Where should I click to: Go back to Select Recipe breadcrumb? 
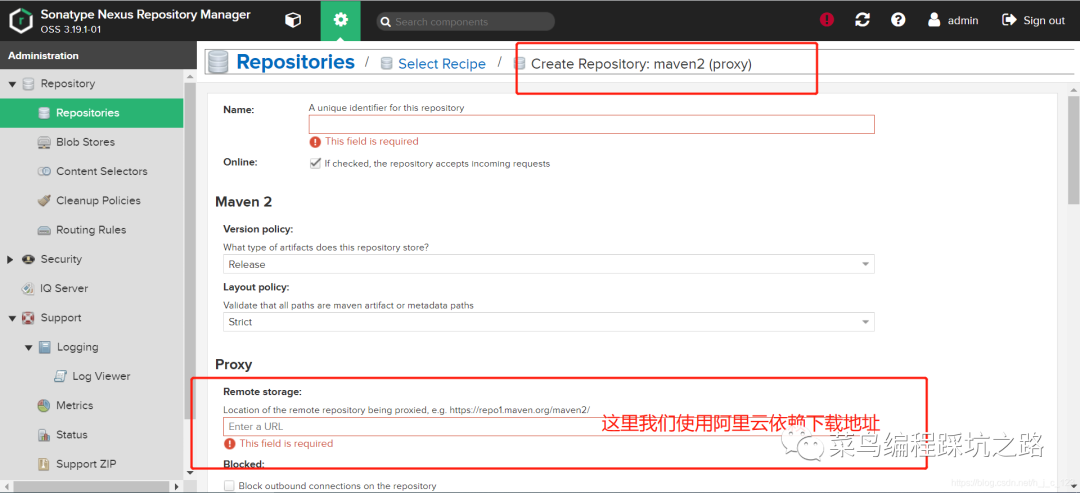pyautogui.click(x=442, y=64)
